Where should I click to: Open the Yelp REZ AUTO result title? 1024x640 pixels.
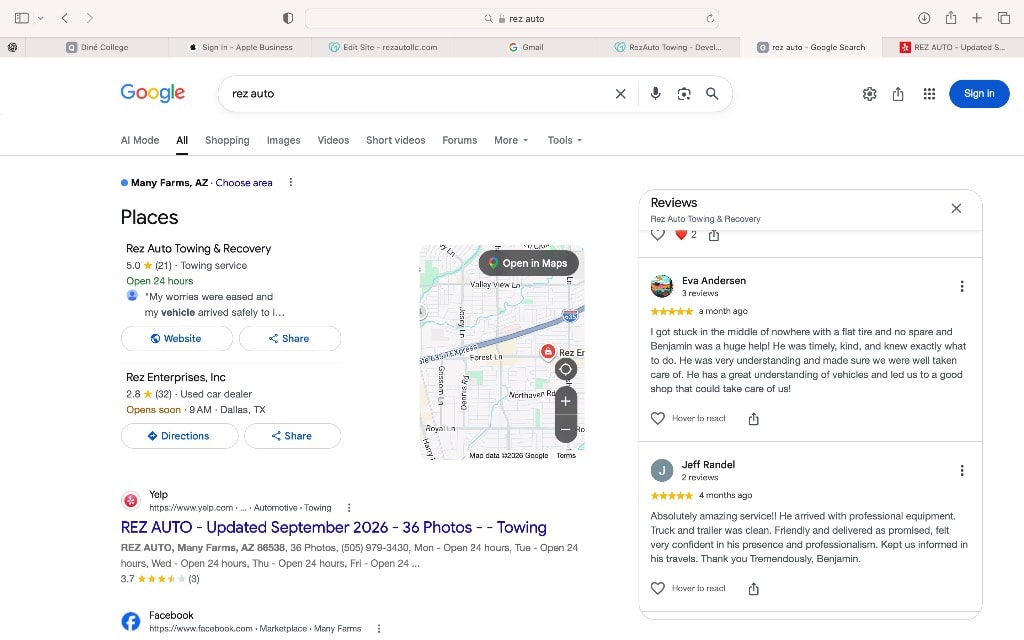334,527
